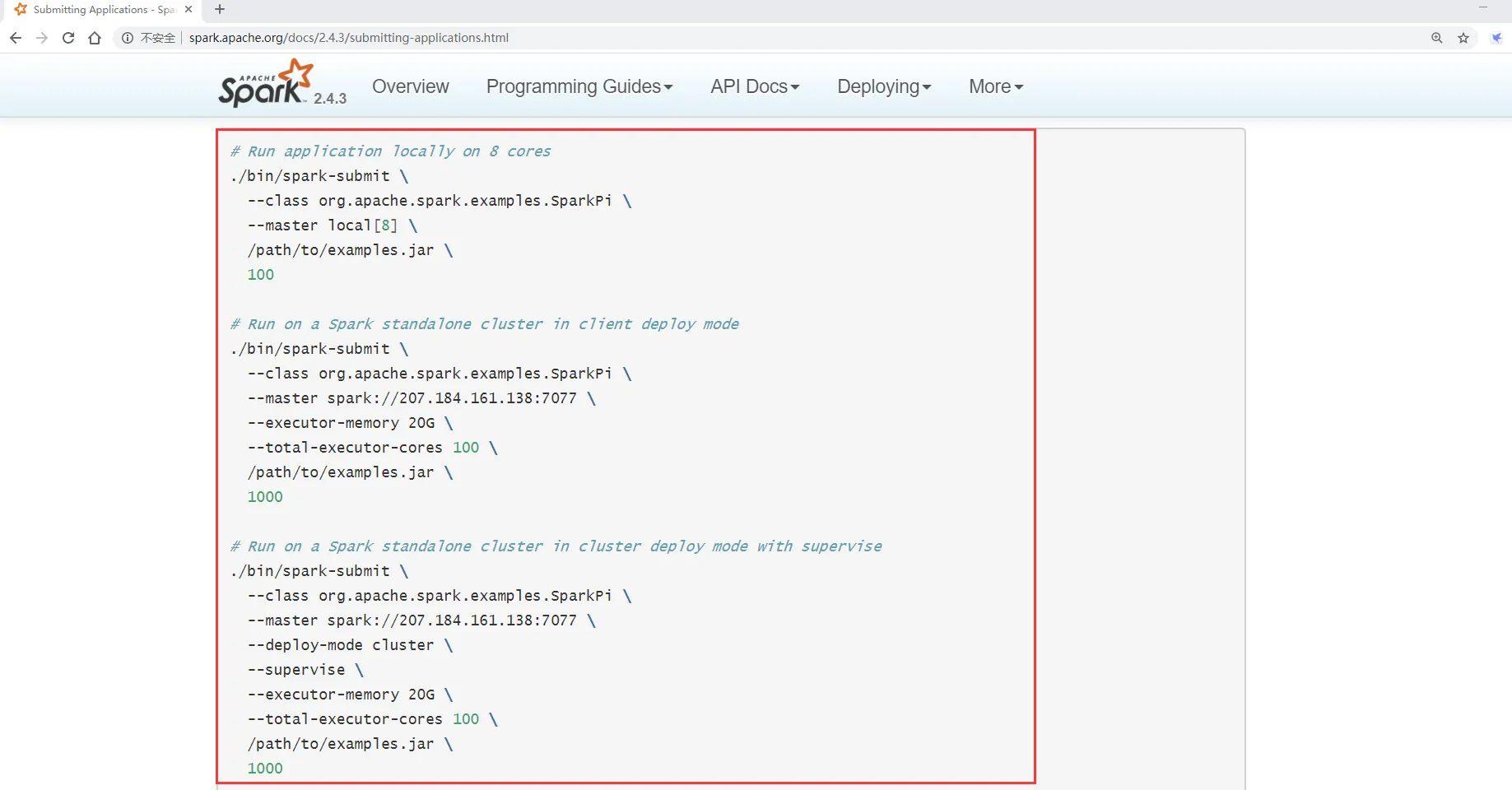Click the Spark version "2.4.3" label
1512x790 pixels.
330,99
